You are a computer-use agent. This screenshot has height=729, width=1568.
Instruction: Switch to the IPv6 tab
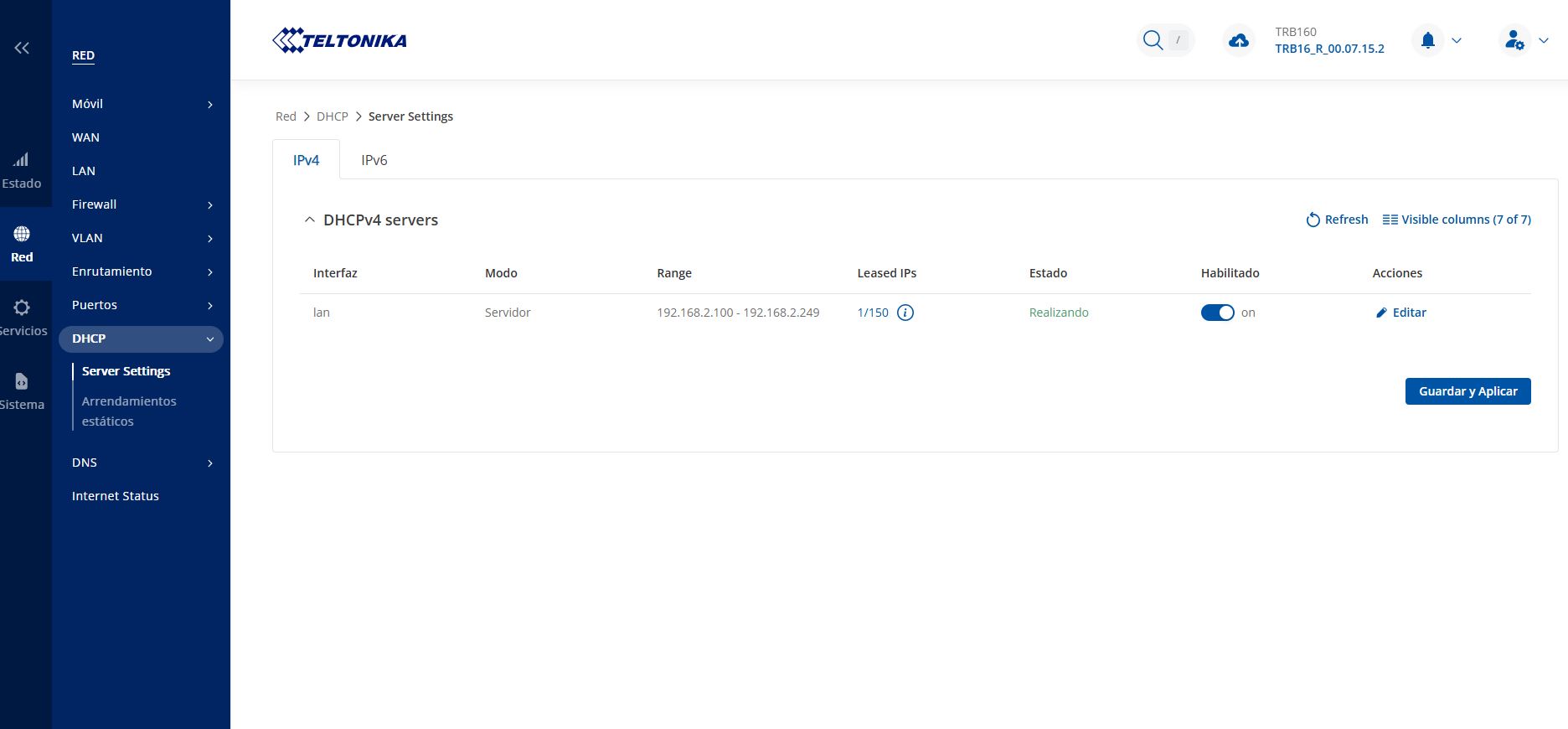click(374, 160)
